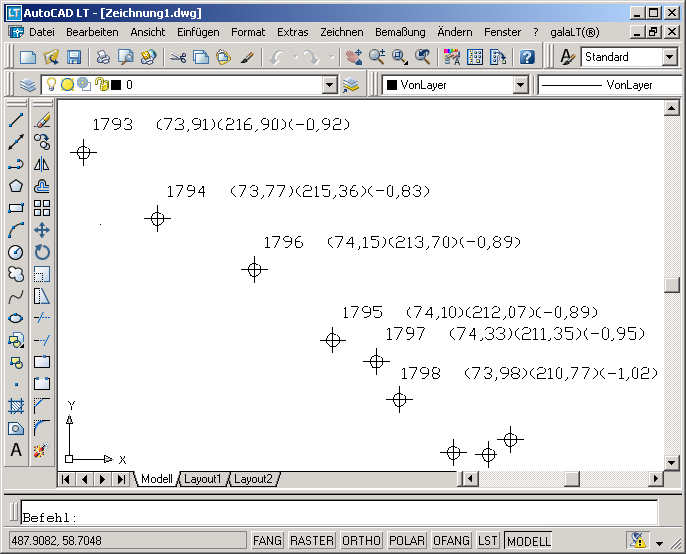Open the Ansicht menu
The width and height of the screenshot is (686, 554).
(x=148, y=32)
